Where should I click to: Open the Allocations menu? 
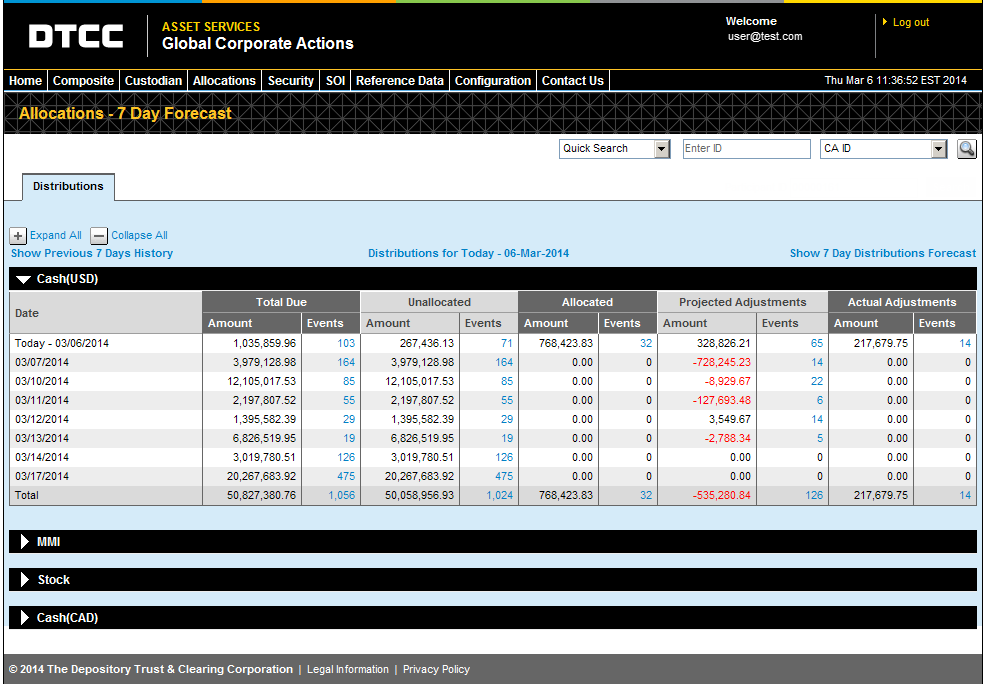[224, 81]
